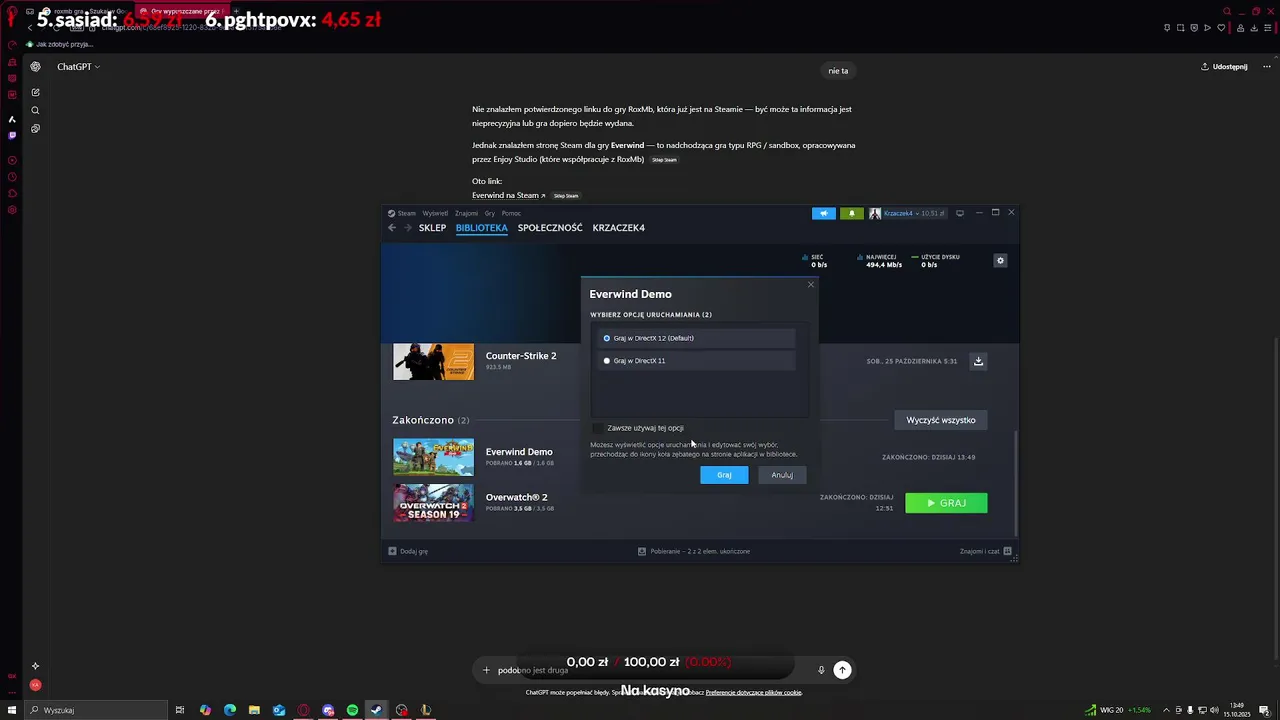Open Steam from the taskbar
Image resolution: width=1280 pixels, height=720 pixels.
pyautogui.click(x=376, y=710)
